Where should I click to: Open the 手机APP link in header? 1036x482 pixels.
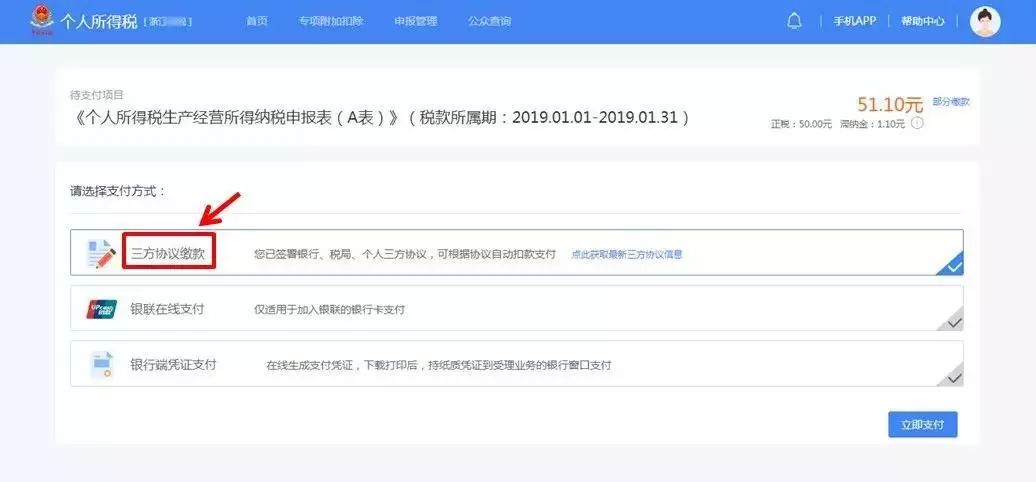pyautogui.click(x=854, y=21)
